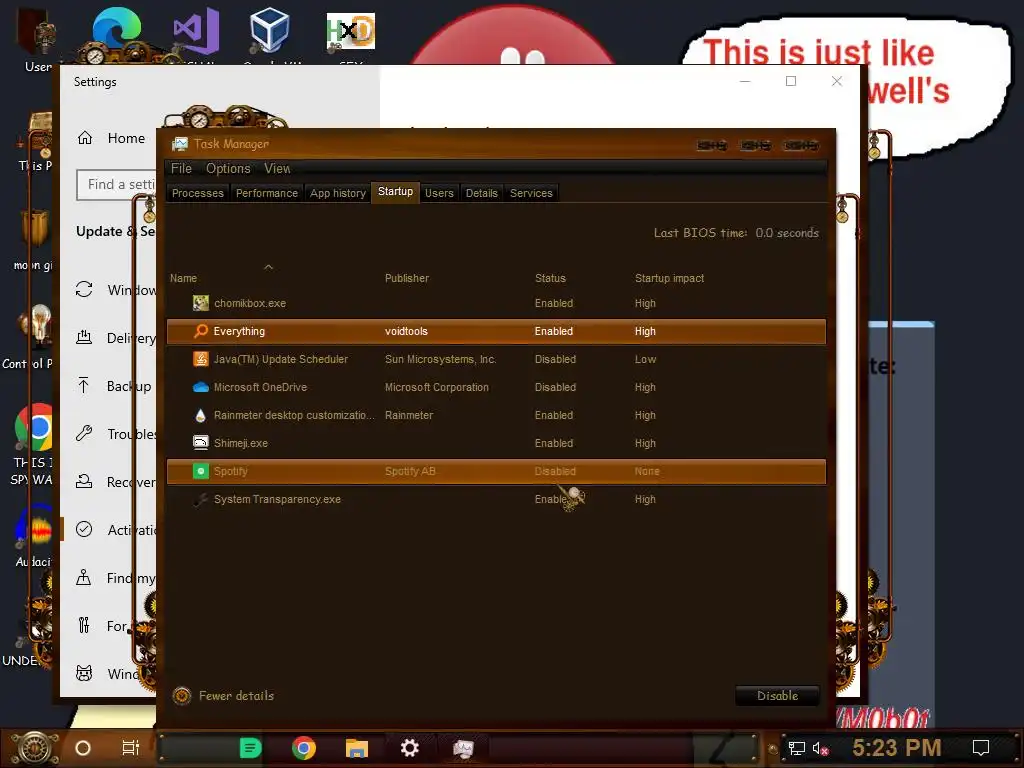
Task: Click the None startup impact value for Spotify
Action: tap(647, 472)
